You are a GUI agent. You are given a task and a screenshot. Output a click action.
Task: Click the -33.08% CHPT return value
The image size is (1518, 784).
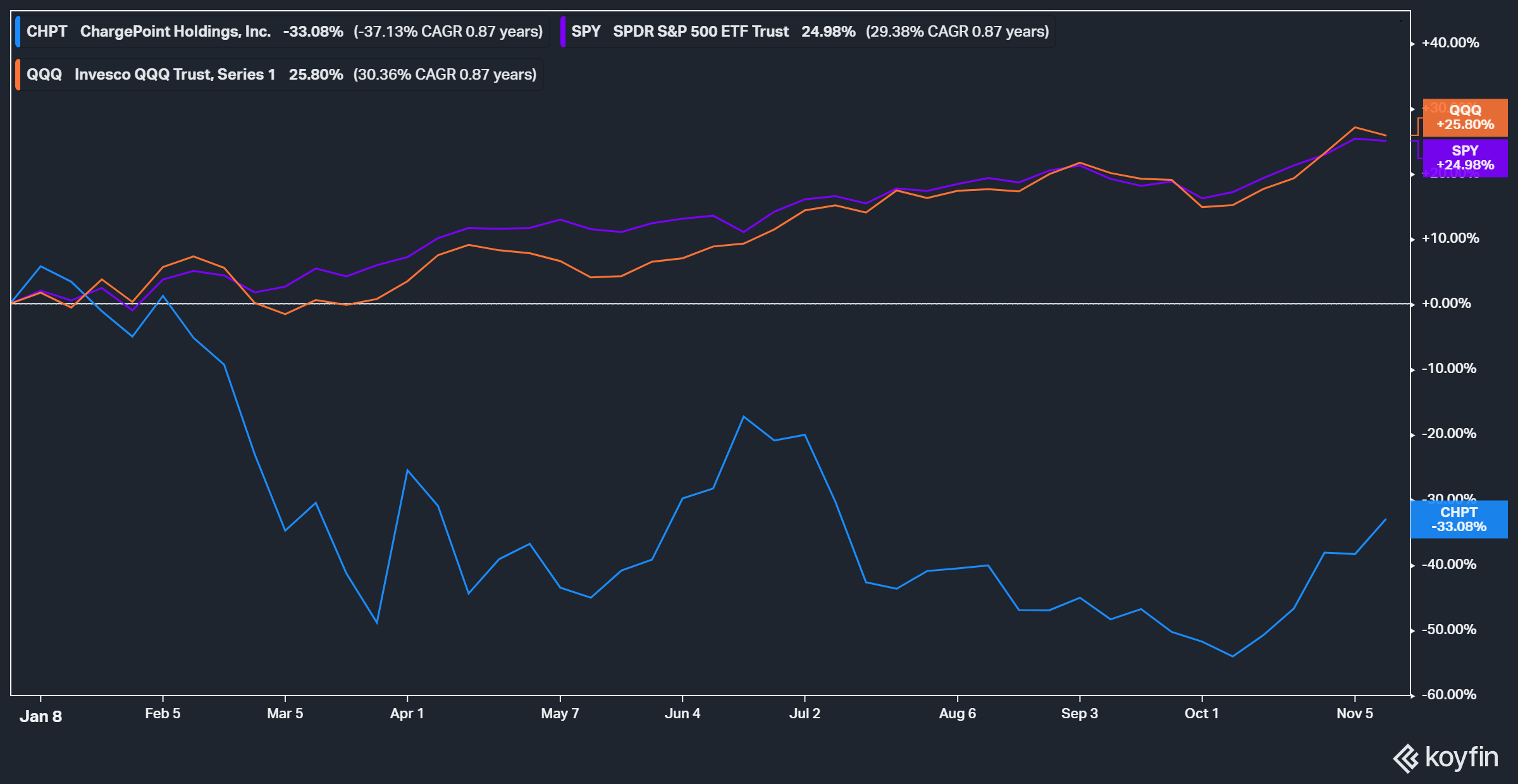313,32
